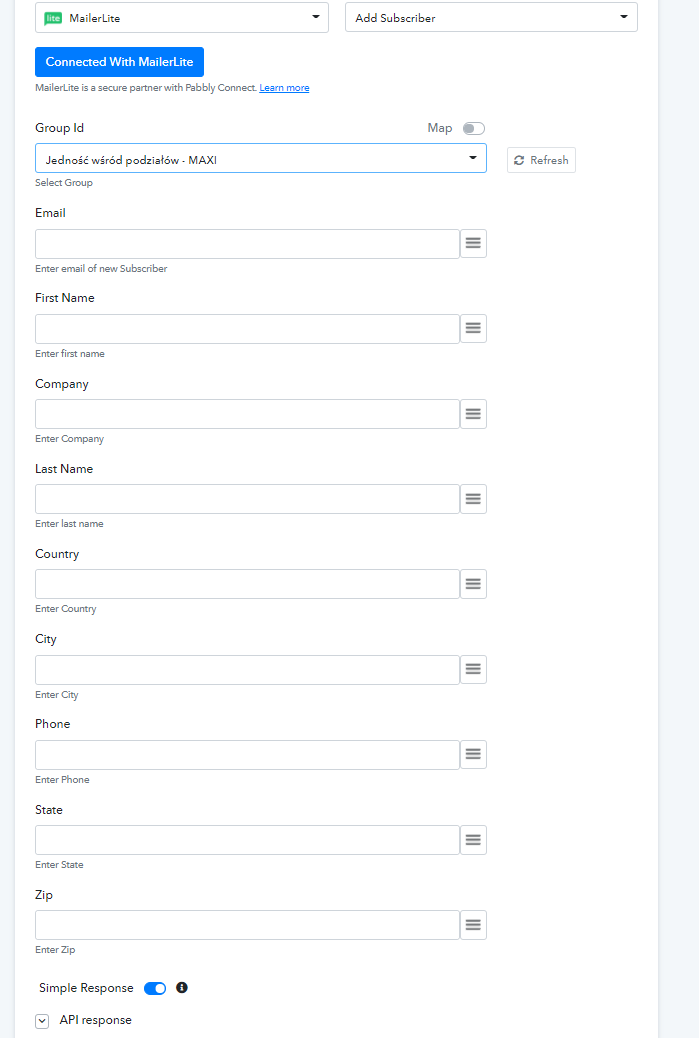699x1038 pixels.
Task: Open the MailerLite app dropdown
Action: click(182, 18)
